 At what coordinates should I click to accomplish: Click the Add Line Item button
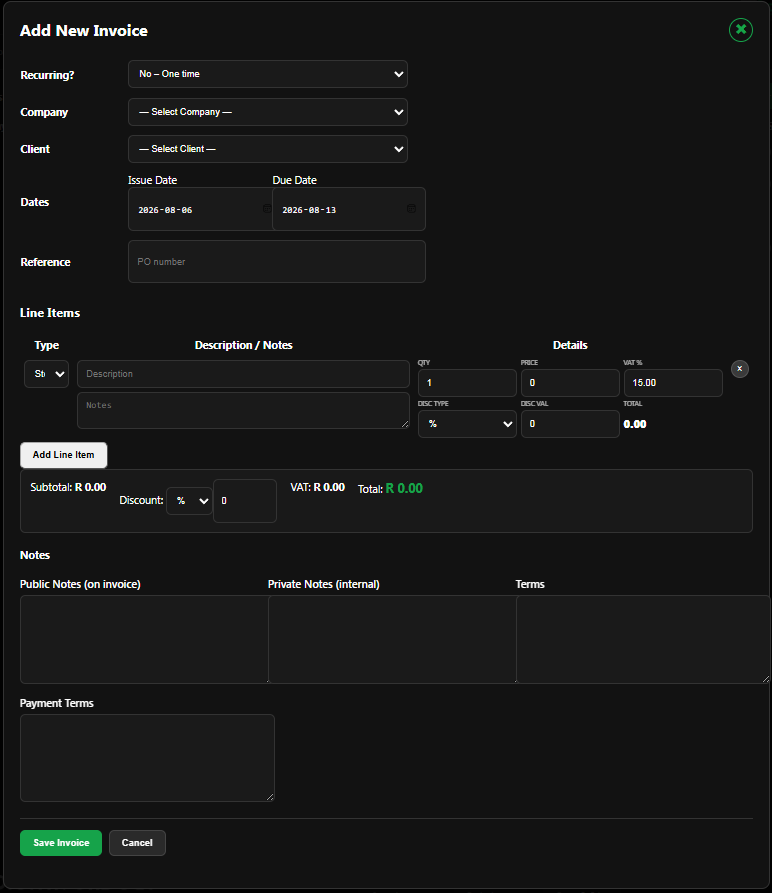click(x=63, y=455)
